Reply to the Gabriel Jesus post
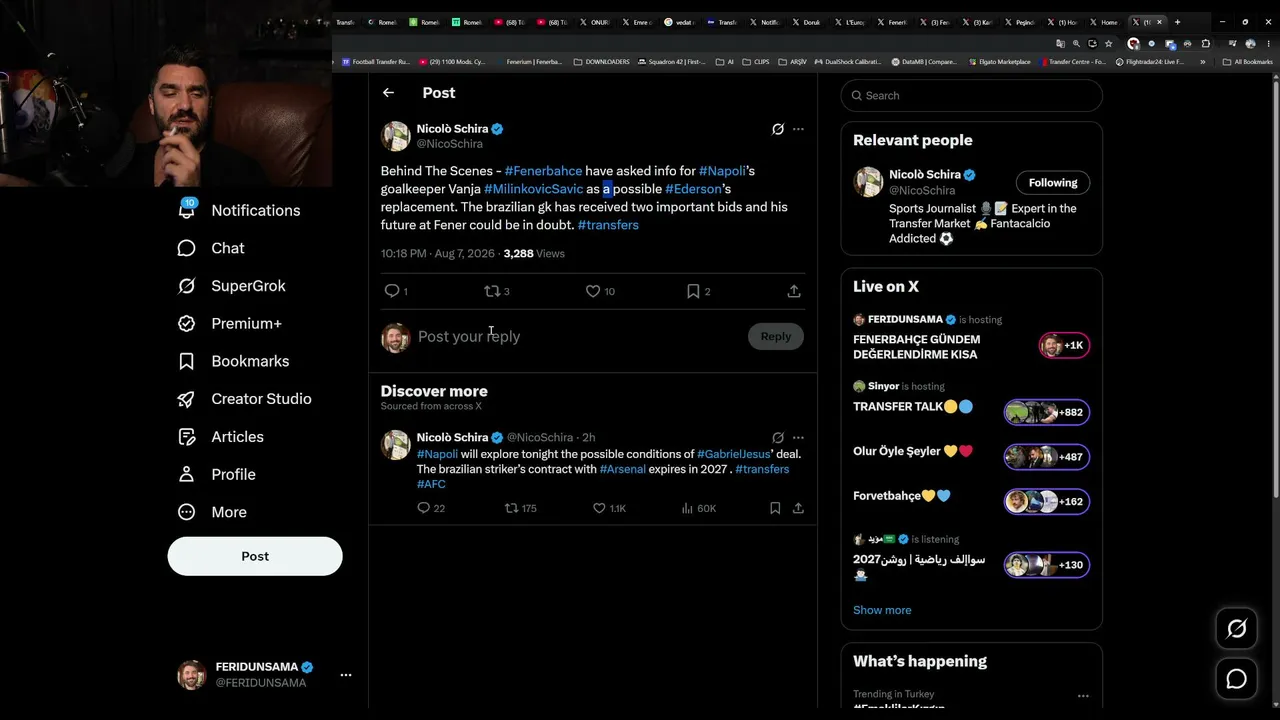Image resolution: width=1280 pixels, height=720 pixels. tap(423, 508)
